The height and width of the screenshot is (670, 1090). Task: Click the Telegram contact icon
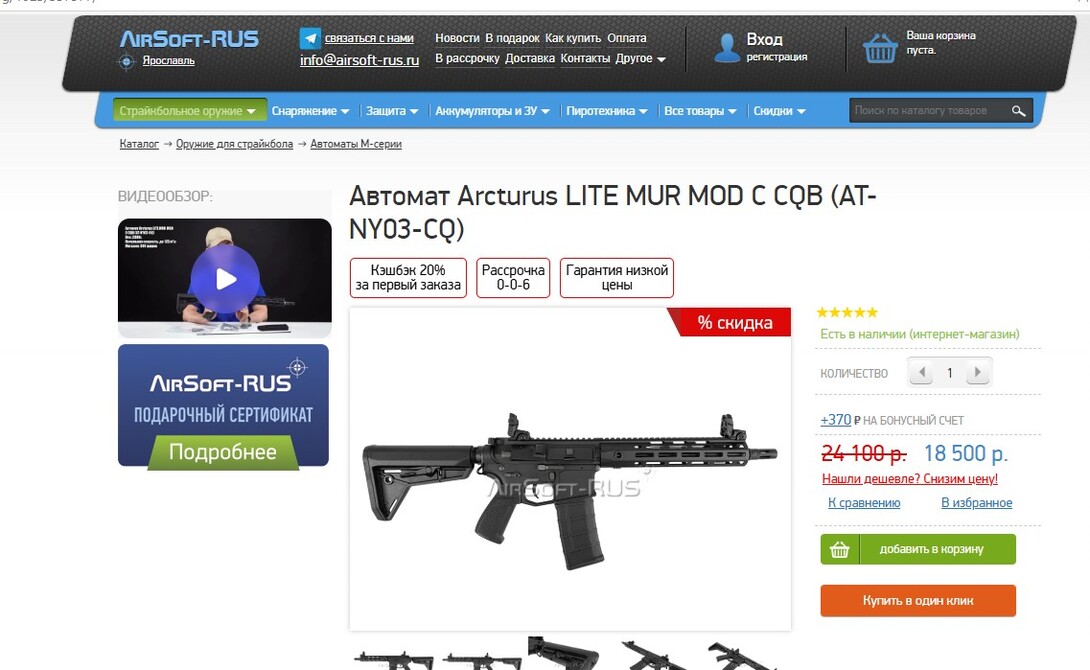(x=310, y=38)
